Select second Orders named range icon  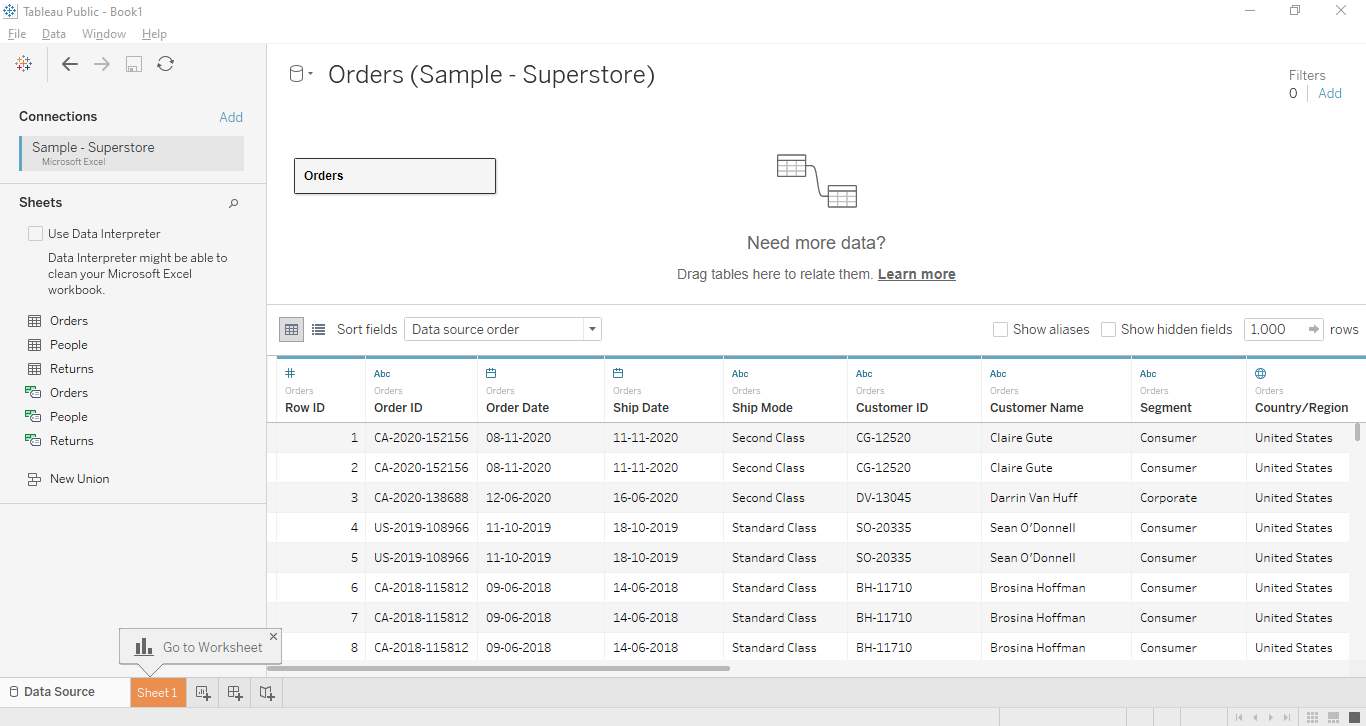tap(34, 393)
